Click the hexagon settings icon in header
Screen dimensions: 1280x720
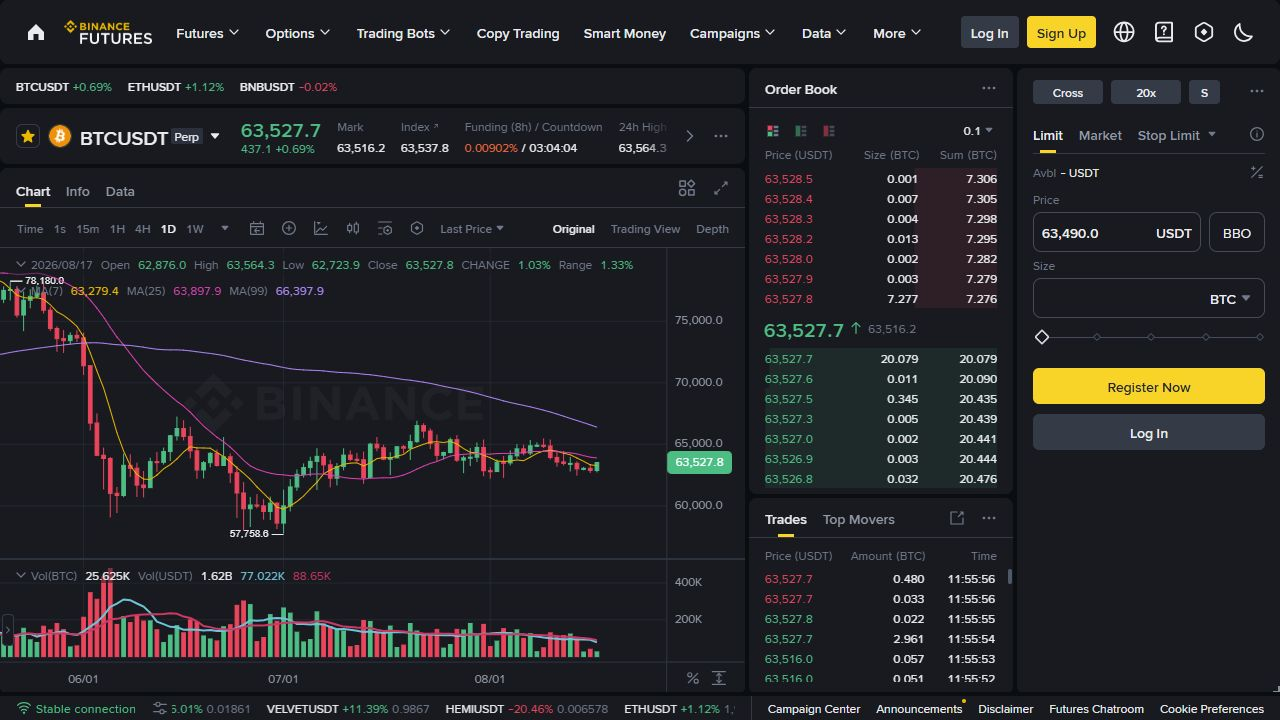click(1204, 32)
